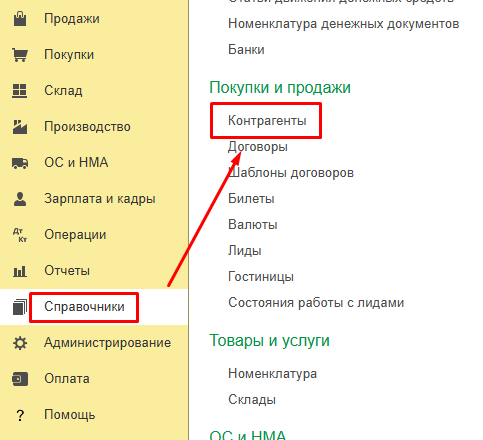Go to the Оплата section
Image resolution: width=483 pixels, height=440 pixels.
pyautogui.click(x=67, y=379)
